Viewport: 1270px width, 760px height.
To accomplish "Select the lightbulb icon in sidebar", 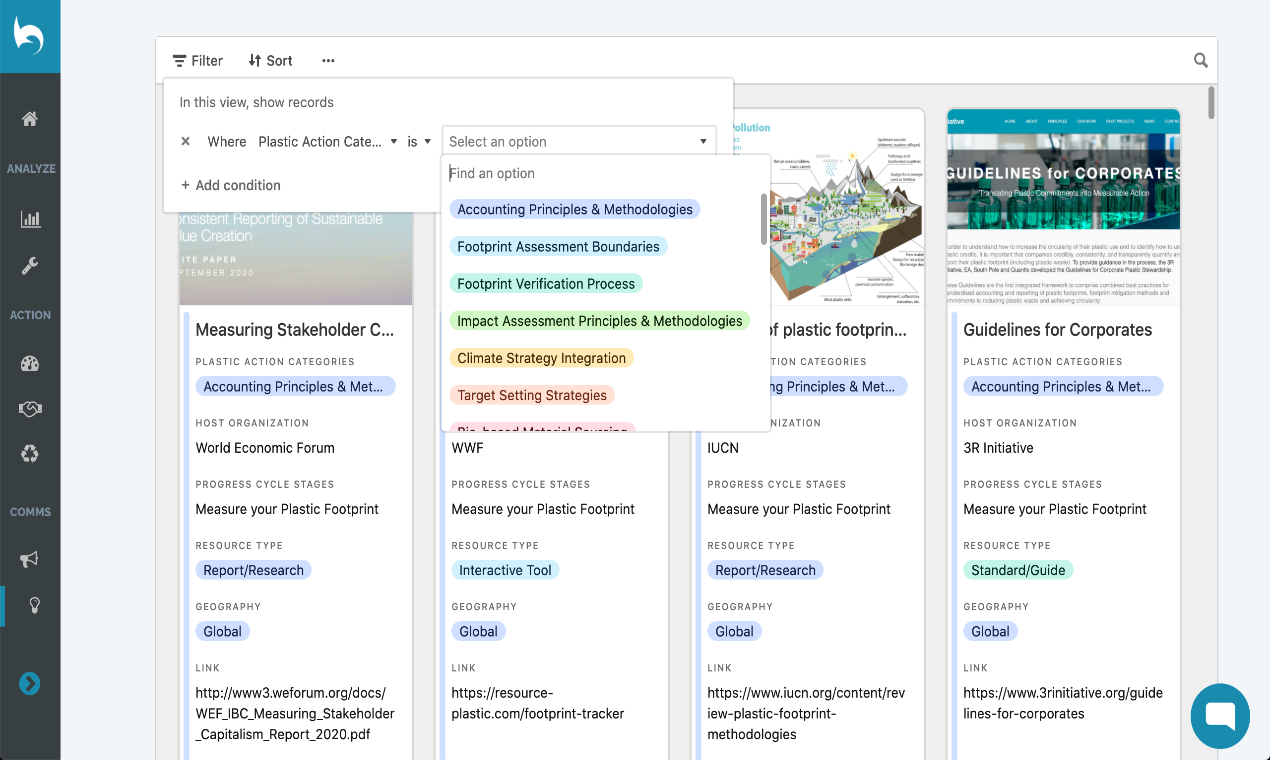I will (x=33, y=605).
